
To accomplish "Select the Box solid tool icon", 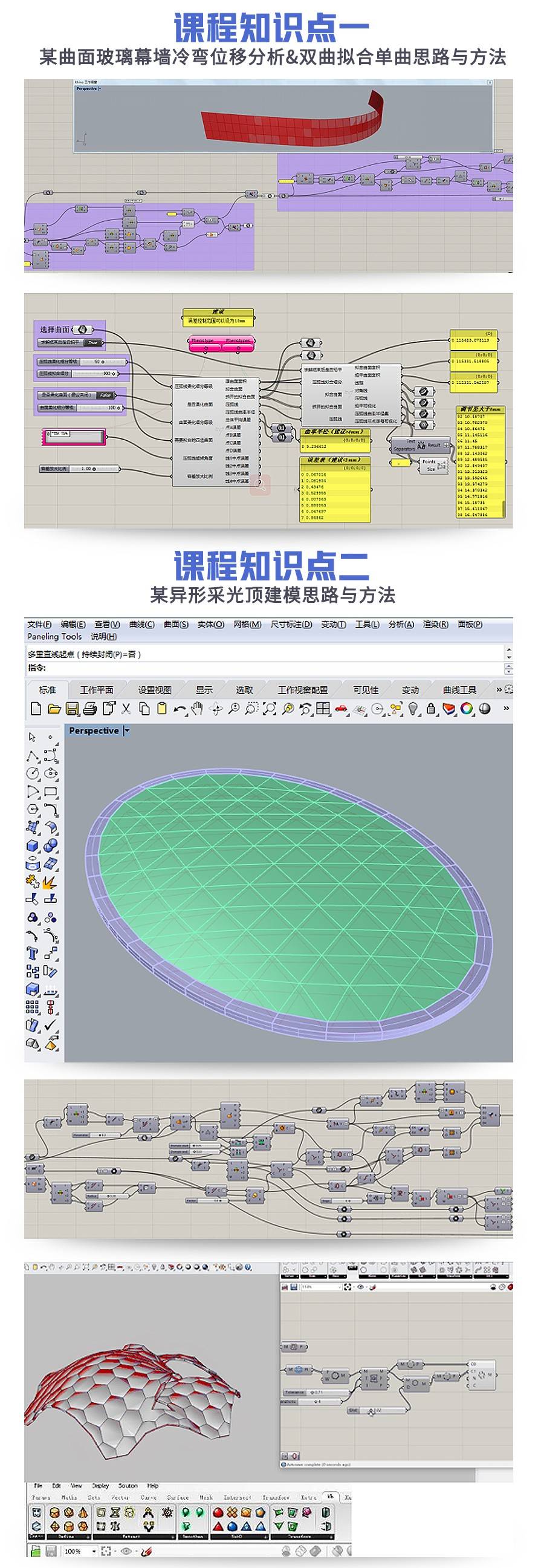I will coord(33,845).
